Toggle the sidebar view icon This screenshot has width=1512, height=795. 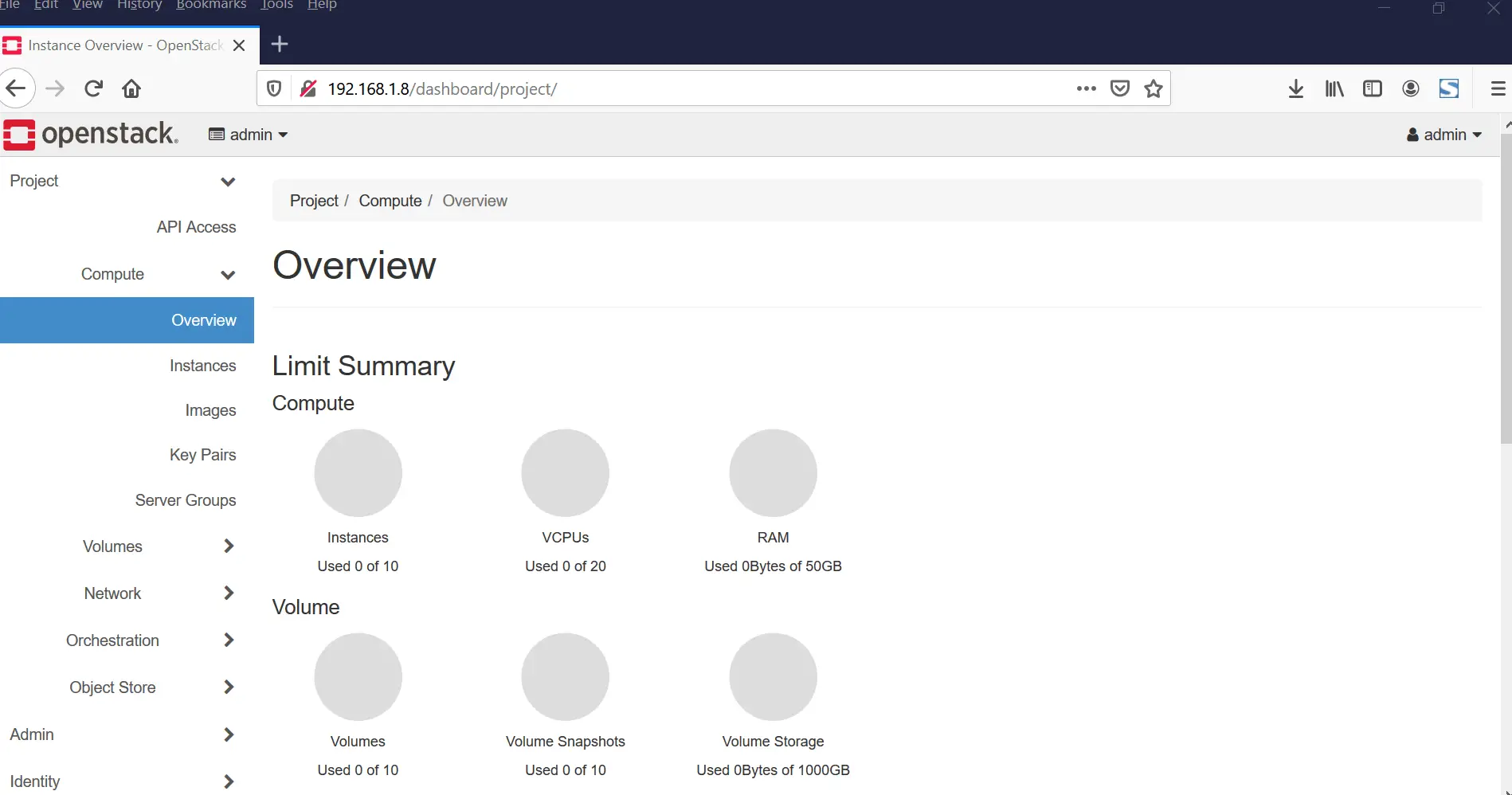point(1373,88)
